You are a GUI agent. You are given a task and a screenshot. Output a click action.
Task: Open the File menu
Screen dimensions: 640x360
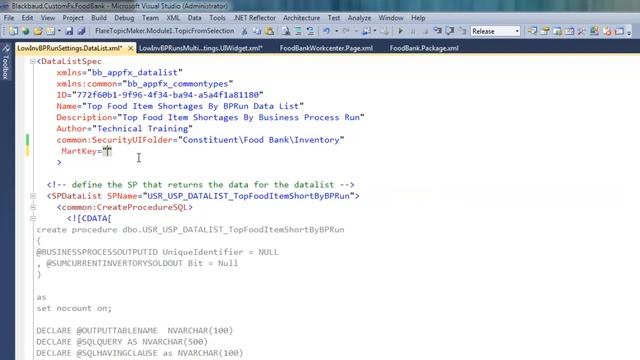coord(9,18)
